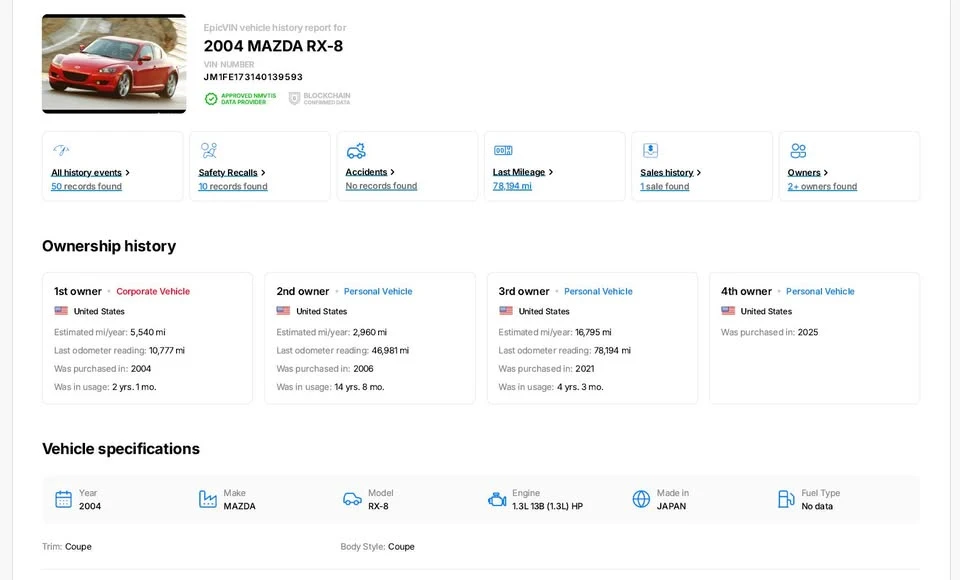Click the VIN number JM1FE173140139593
The width and height of the screenshot is (960, 580).
[253, 77]
